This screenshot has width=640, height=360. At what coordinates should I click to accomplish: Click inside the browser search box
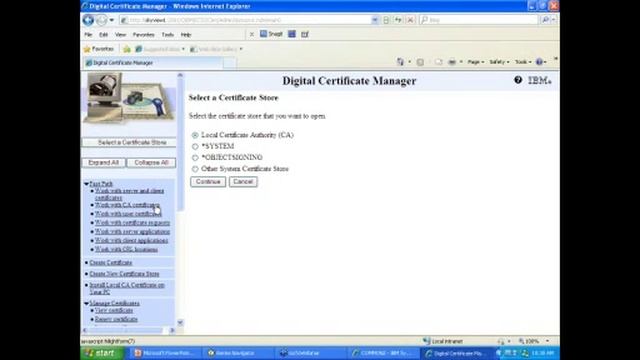click(478, 20)
